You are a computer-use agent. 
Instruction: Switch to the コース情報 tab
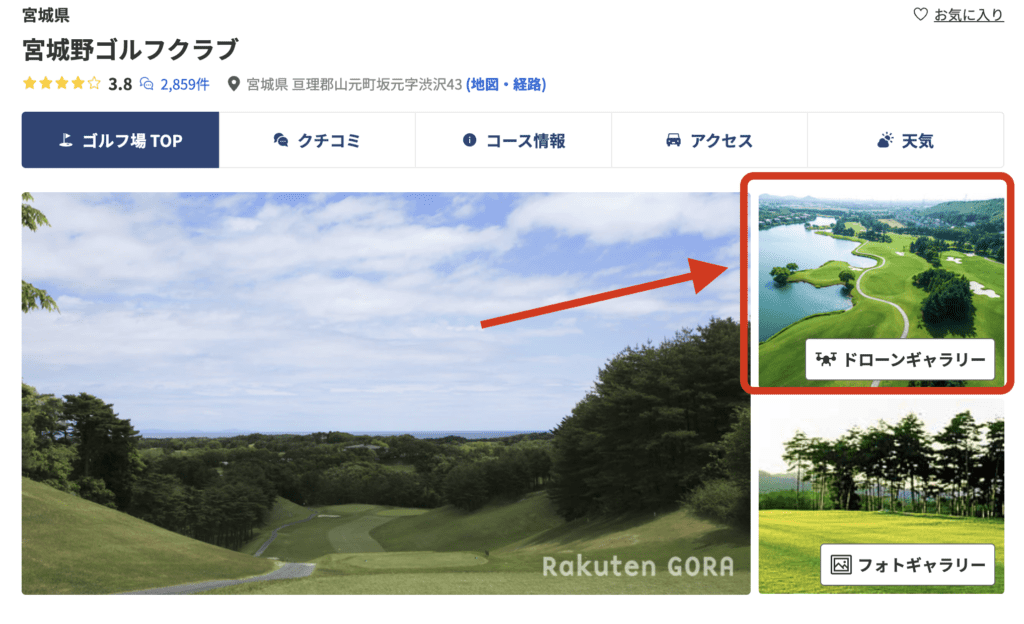(x=513, y=140)
